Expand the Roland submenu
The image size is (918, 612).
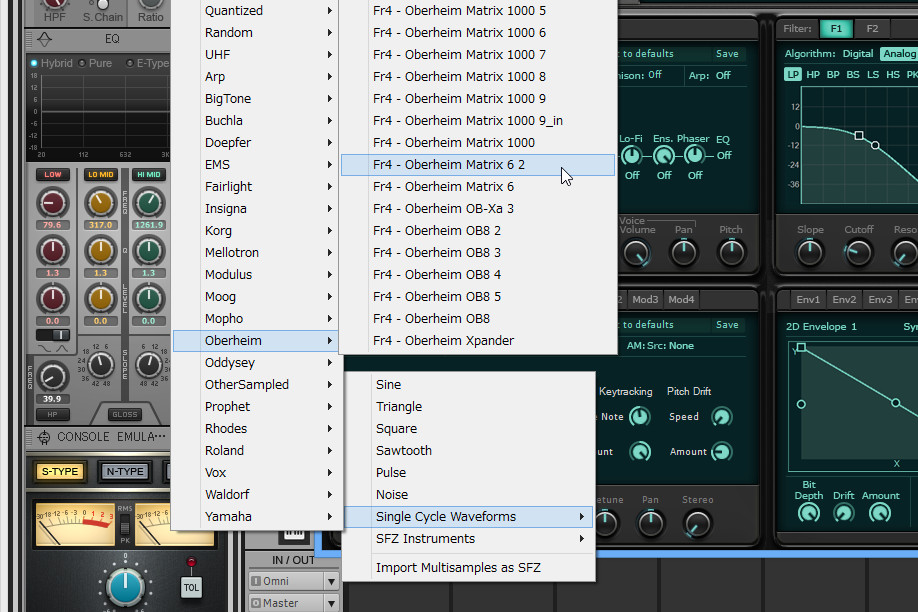256,451
